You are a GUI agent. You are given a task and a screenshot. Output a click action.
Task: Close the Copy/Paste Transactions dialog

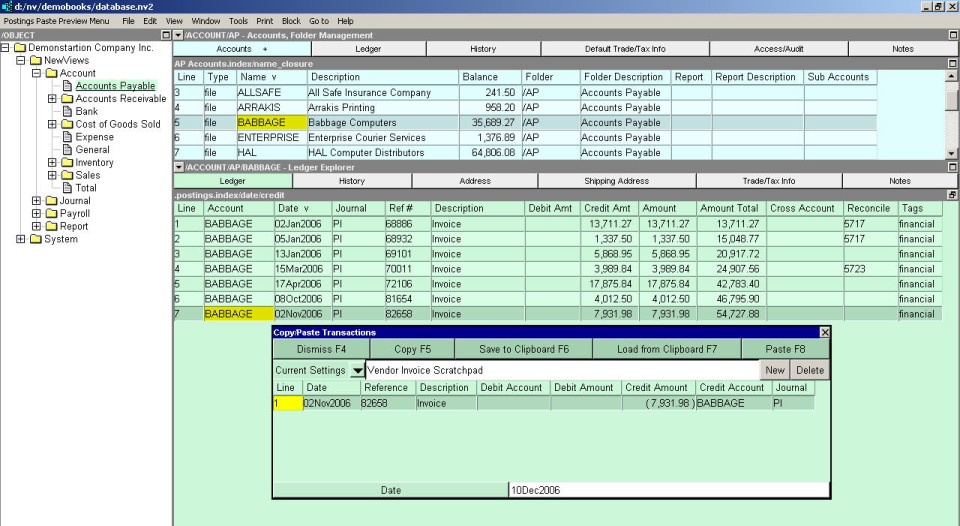coord(825,332)
